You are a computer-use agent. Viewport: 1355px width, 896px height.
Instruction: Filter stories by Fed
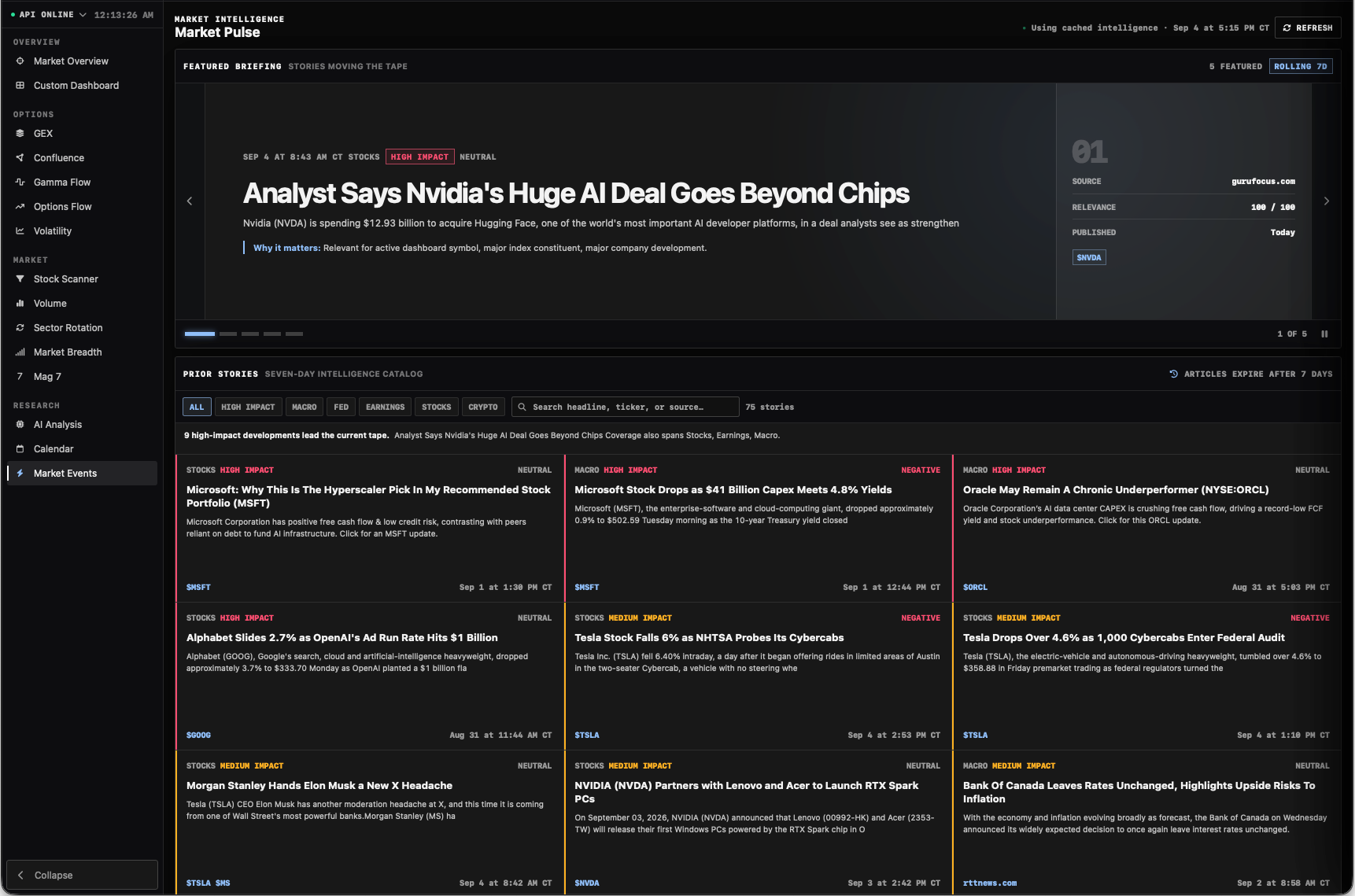pos(342,407)
